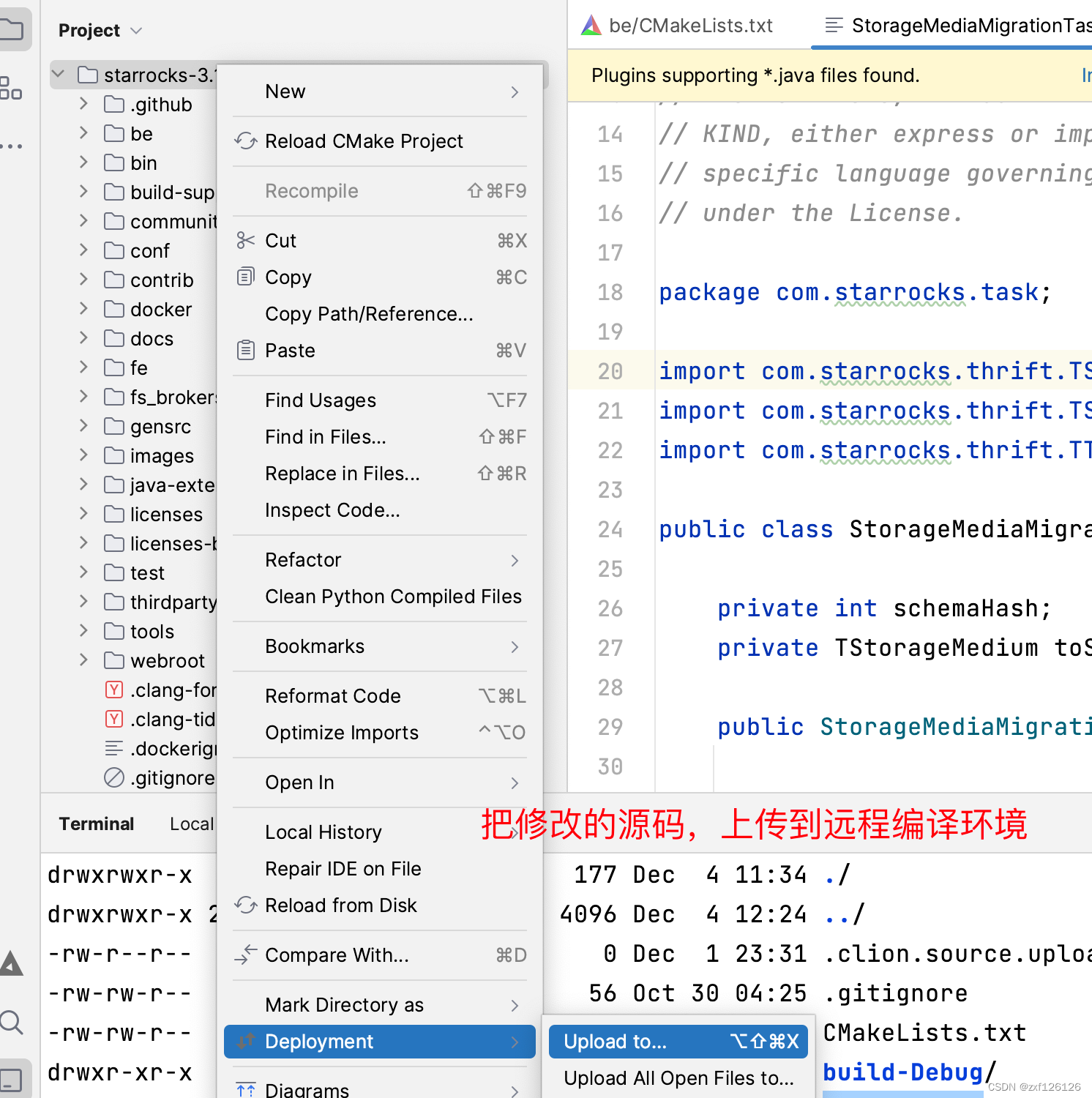Choose Repair IDE on File
This screenshot has width=1092, height=1098.
(381, 869)
